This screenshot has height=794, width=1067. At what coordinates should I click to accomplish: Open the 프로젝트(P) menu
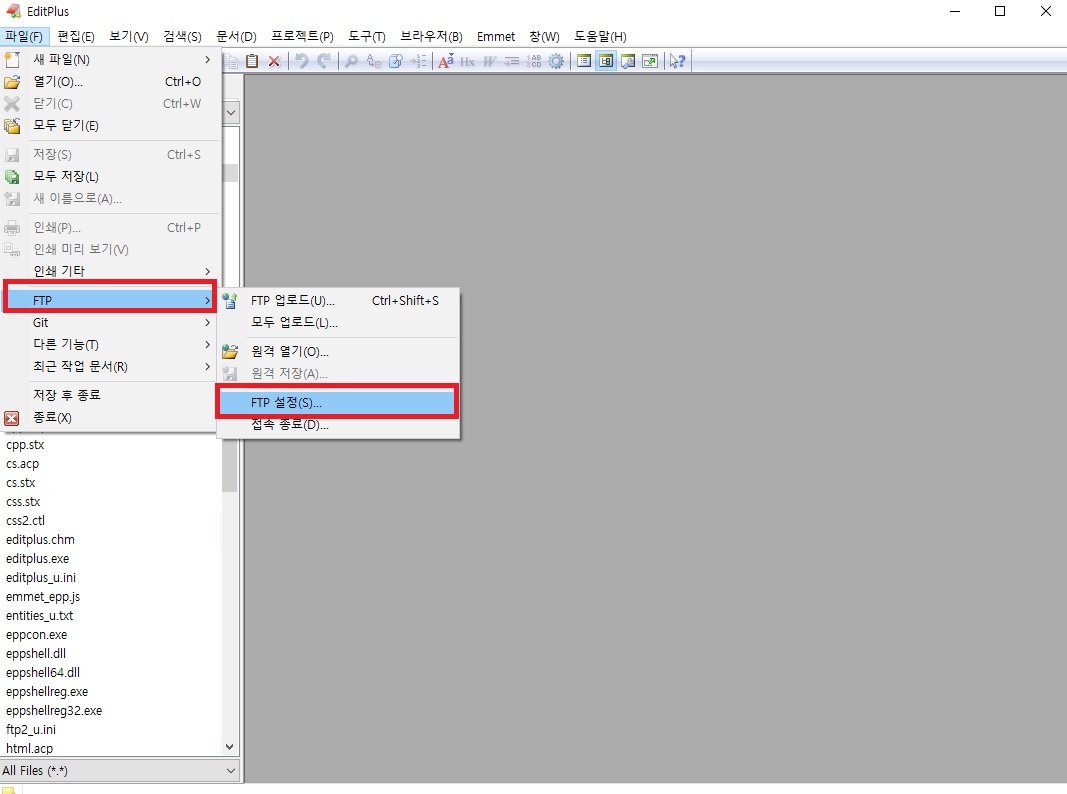pos(302,36)
